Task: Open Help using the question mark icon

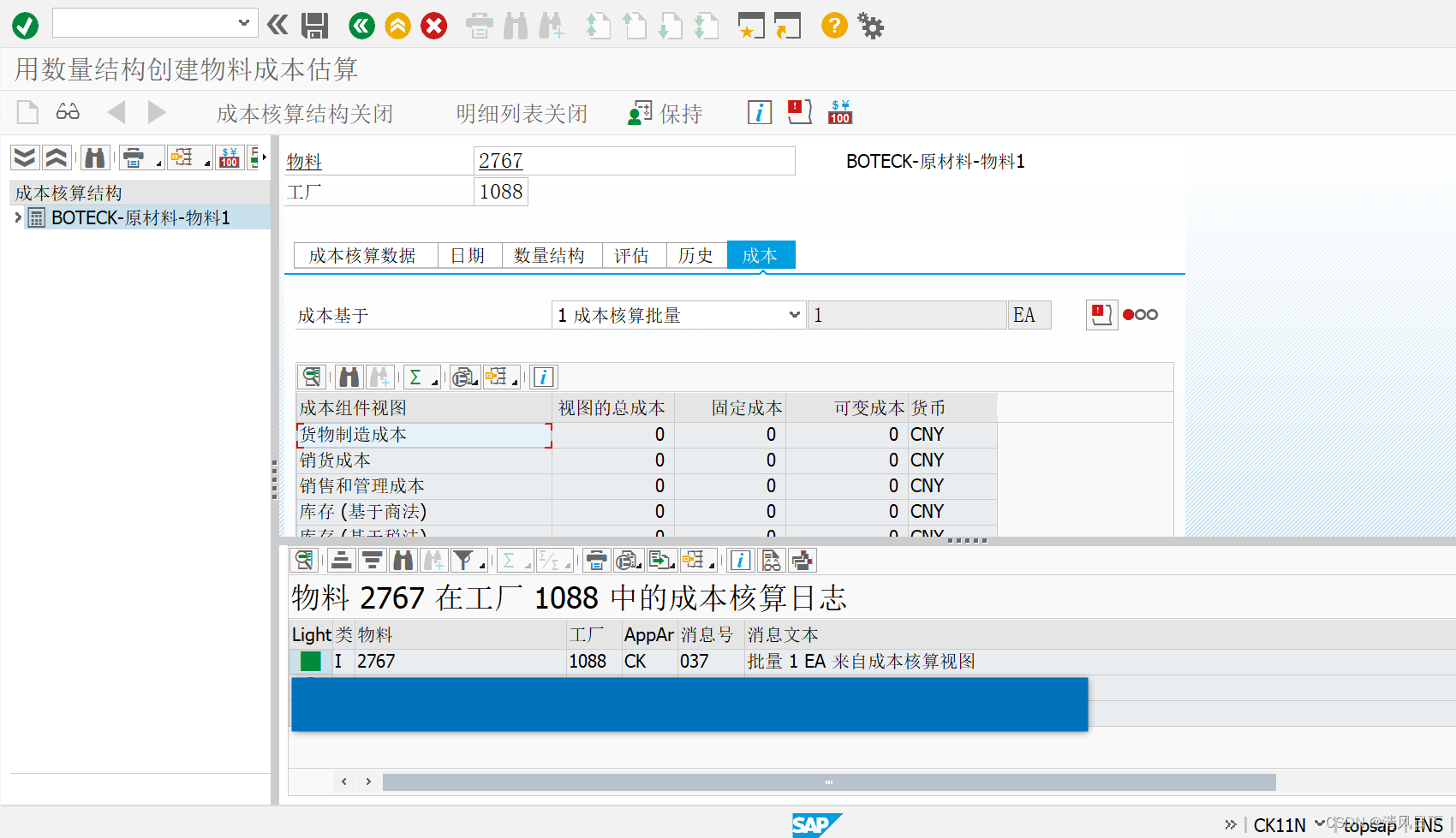Action: (833, 26)
